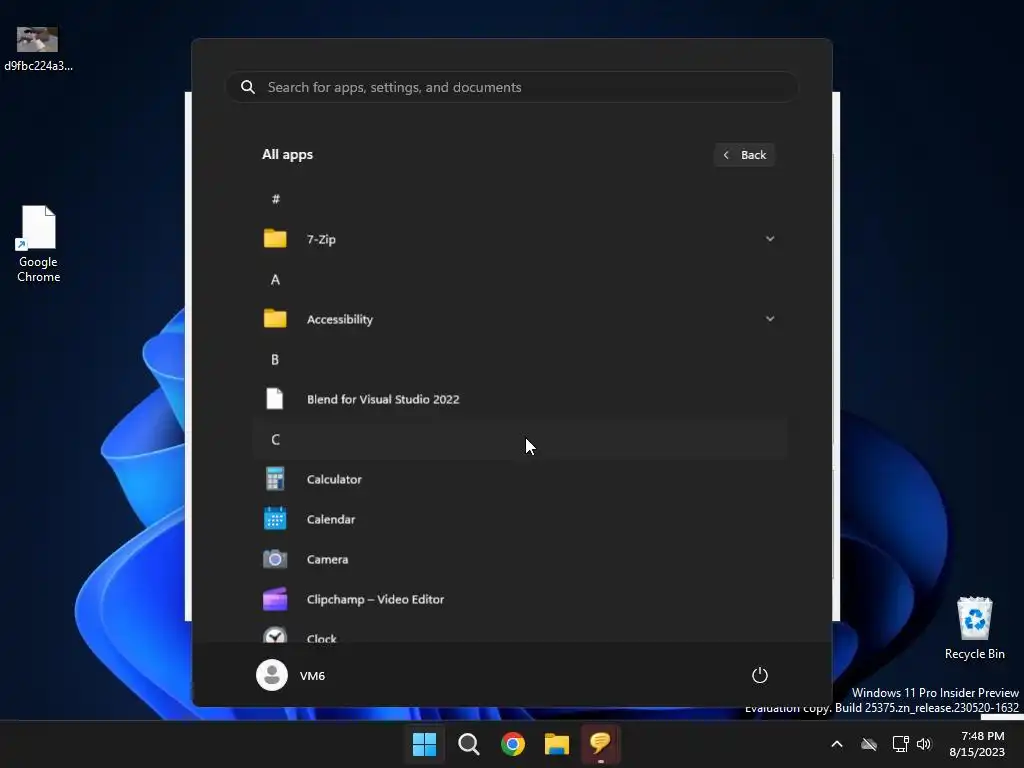Open the Clock app icon
Screen dimensions: 1024x768
275,635
